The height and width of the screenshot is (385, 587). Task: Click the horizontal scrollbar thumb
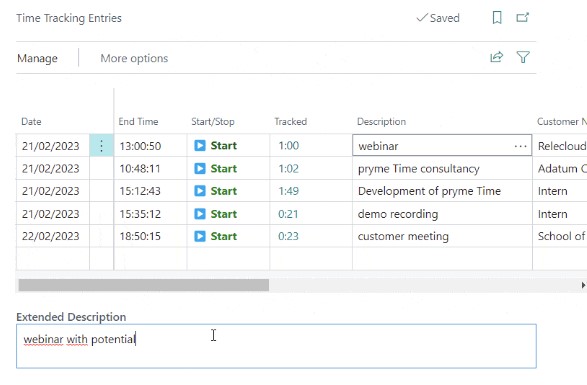(143, 285)
